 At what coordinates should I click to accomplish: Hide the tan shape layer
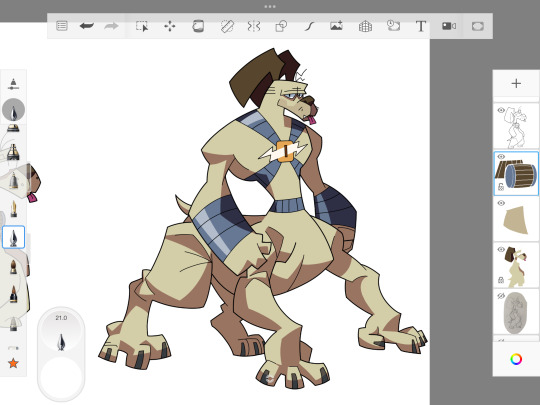click(x=501, y=203)
